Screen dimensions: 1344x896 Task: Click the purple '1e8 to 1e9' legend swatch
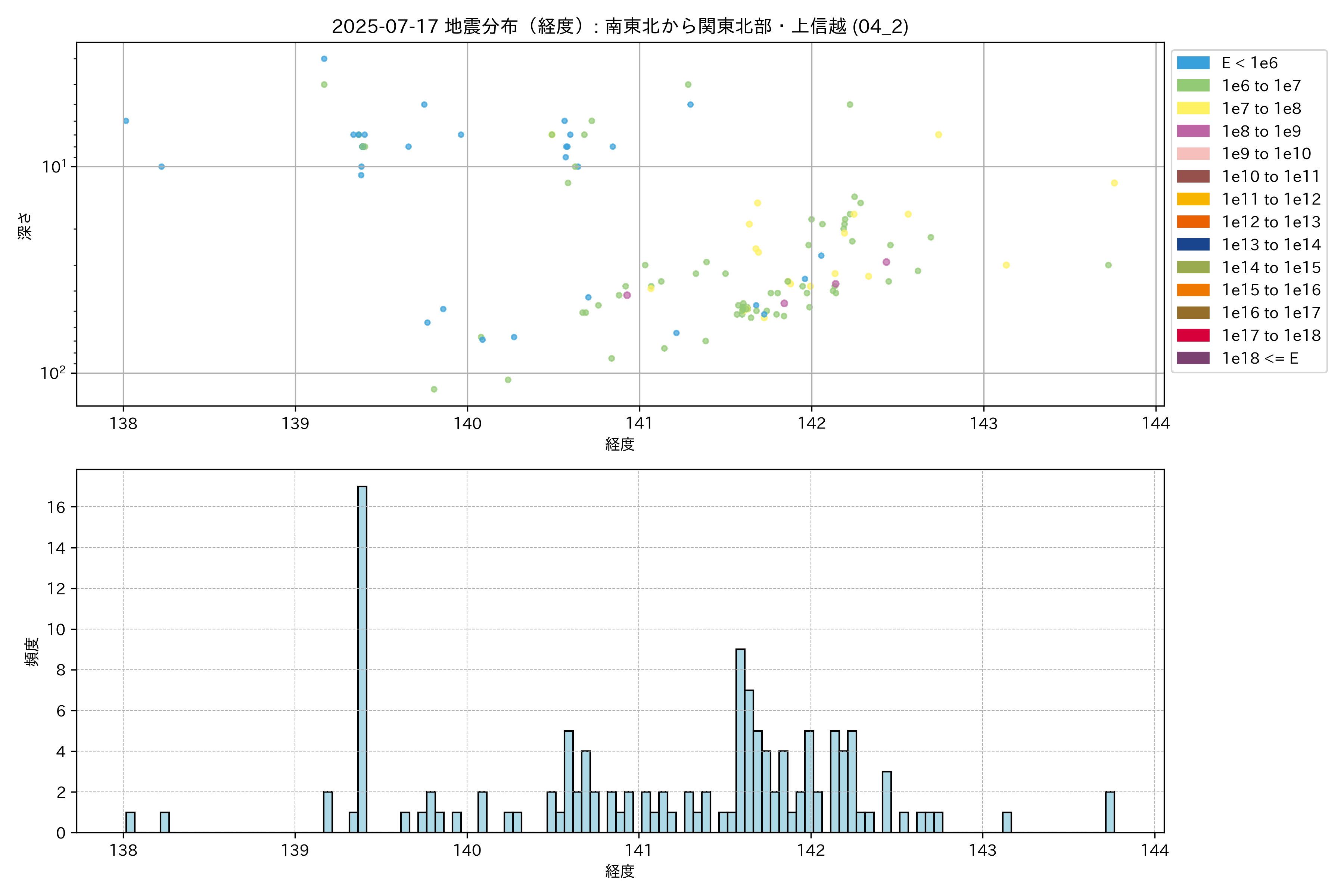pyautogui.click(x=1192, y=131)
